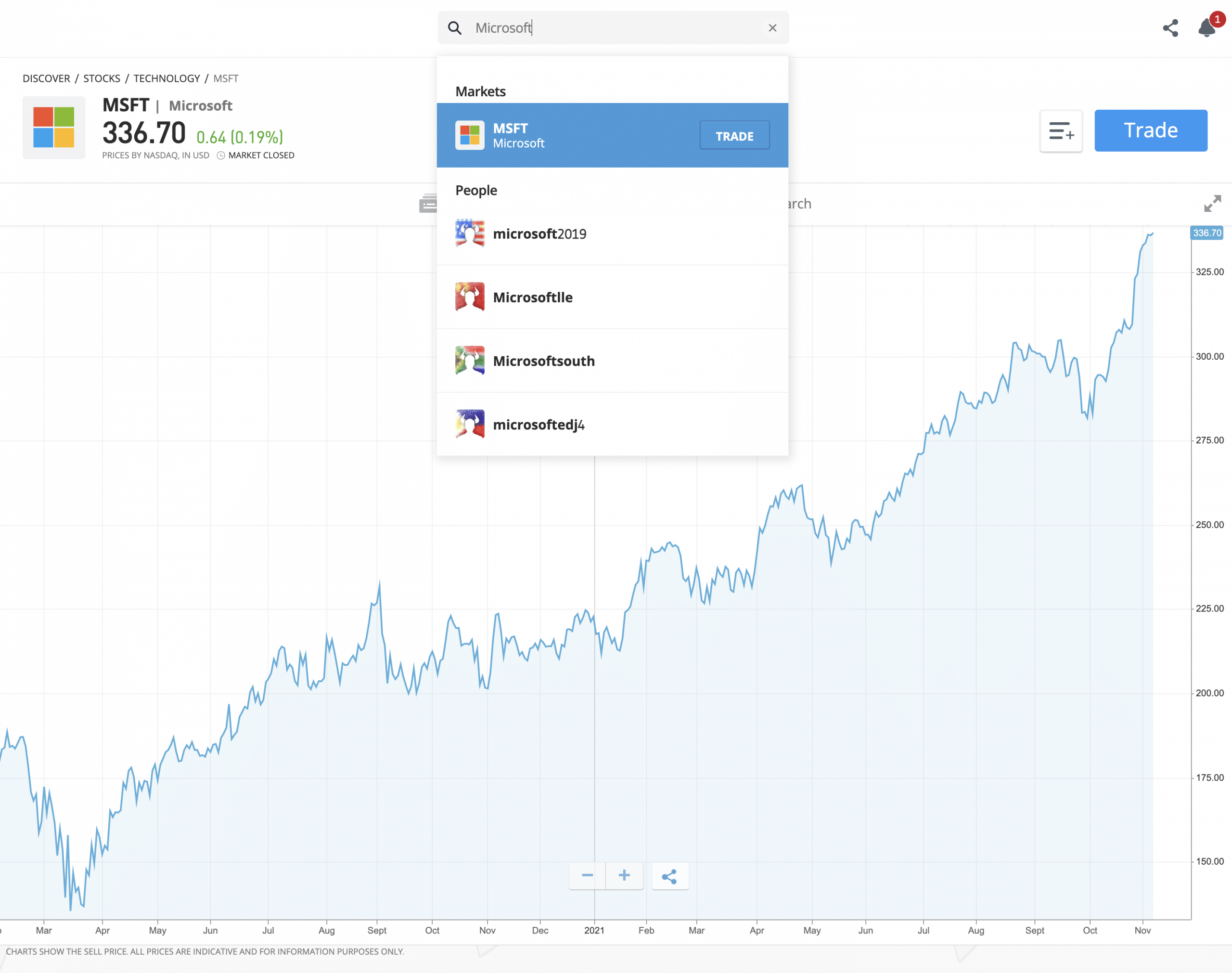This screenshot has height=973, width=1232.
Task: Click the 150.00 price axis label
Action: 1209,861
